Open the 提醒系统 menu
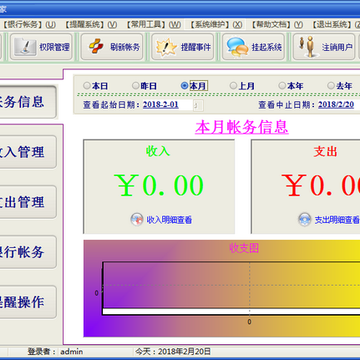The image size is (360, 360). coord(91,25)
